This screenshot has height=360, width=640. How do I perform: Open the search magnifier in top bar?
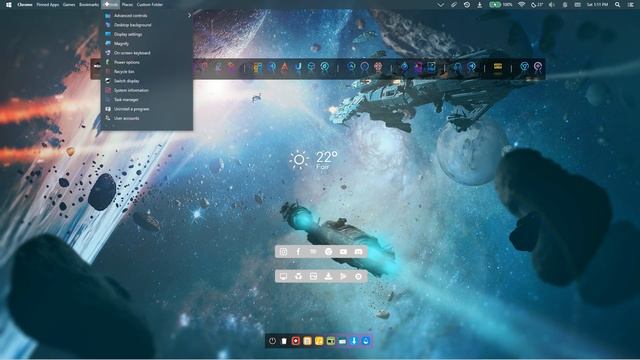click(x=618, y=5)
